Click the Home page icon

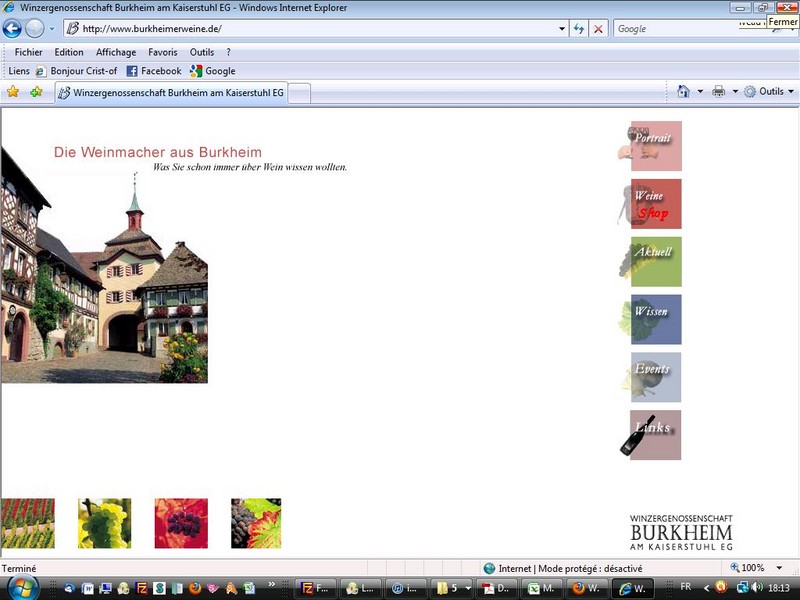click(683, 91)
